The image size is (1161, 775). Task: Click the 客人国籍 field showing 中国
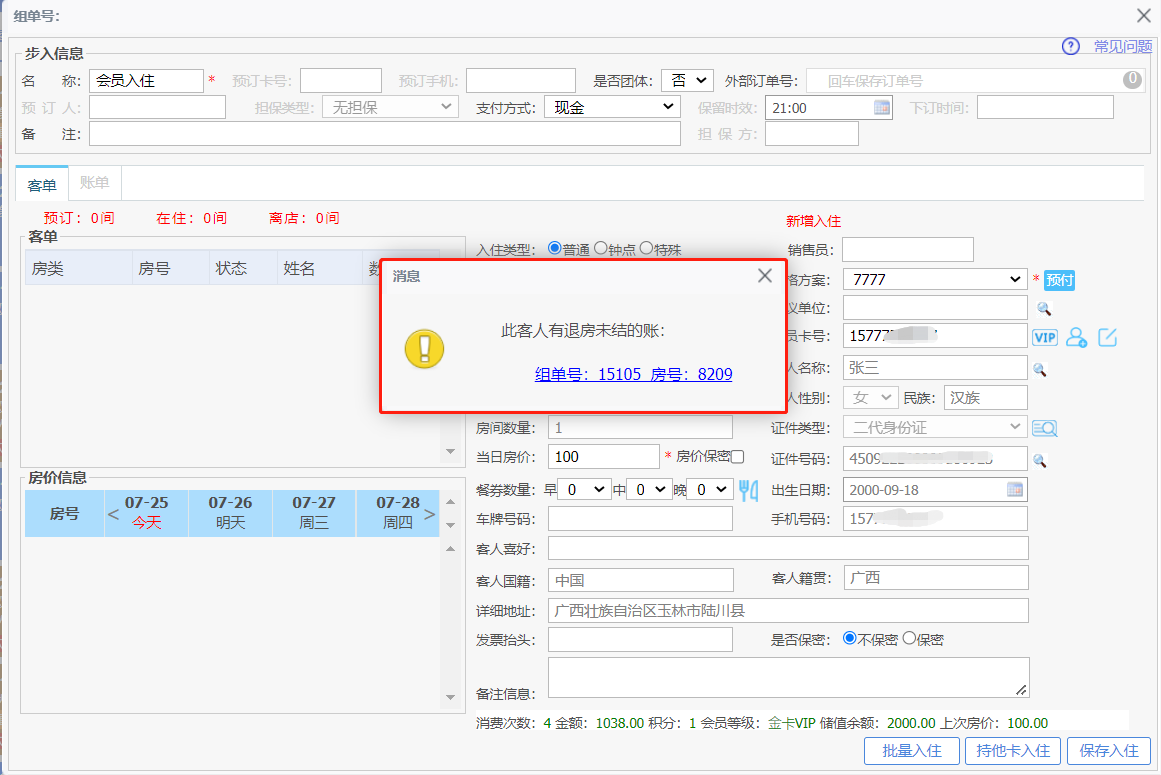[641, 580]
